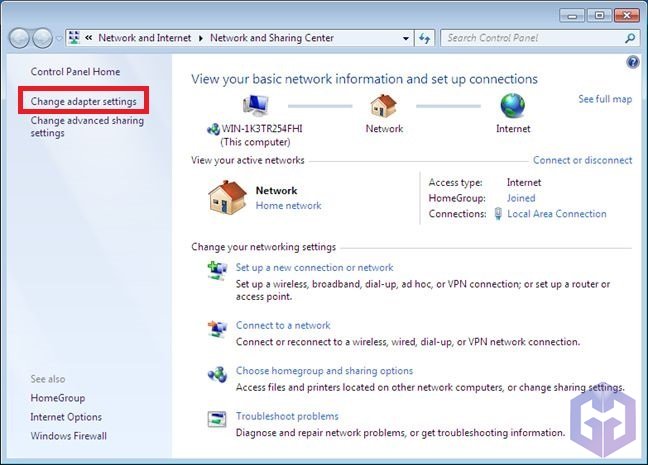Maximize the Control Panel window

click(599, 16)
